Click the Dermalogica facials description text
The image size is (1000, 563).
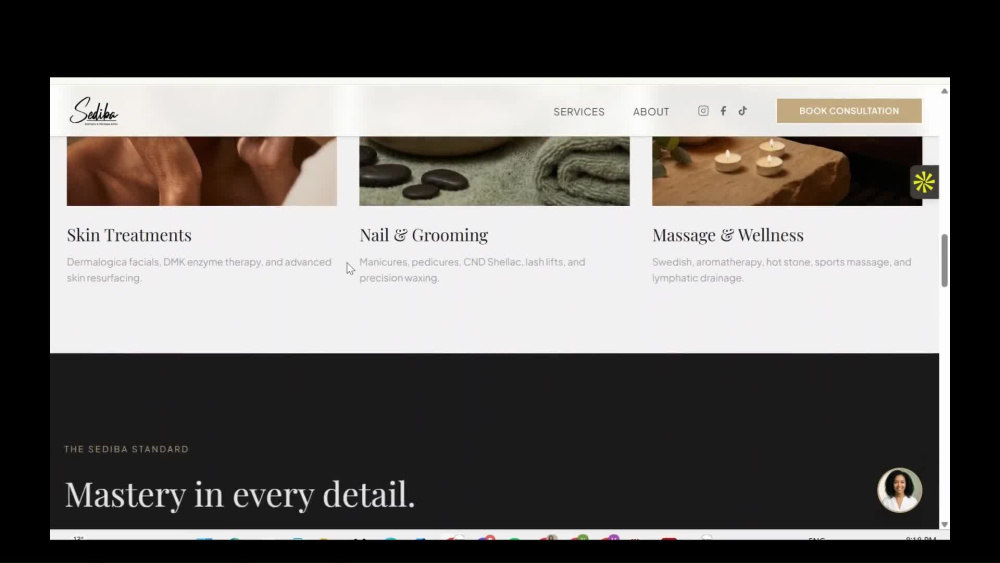tap(199, 270)
